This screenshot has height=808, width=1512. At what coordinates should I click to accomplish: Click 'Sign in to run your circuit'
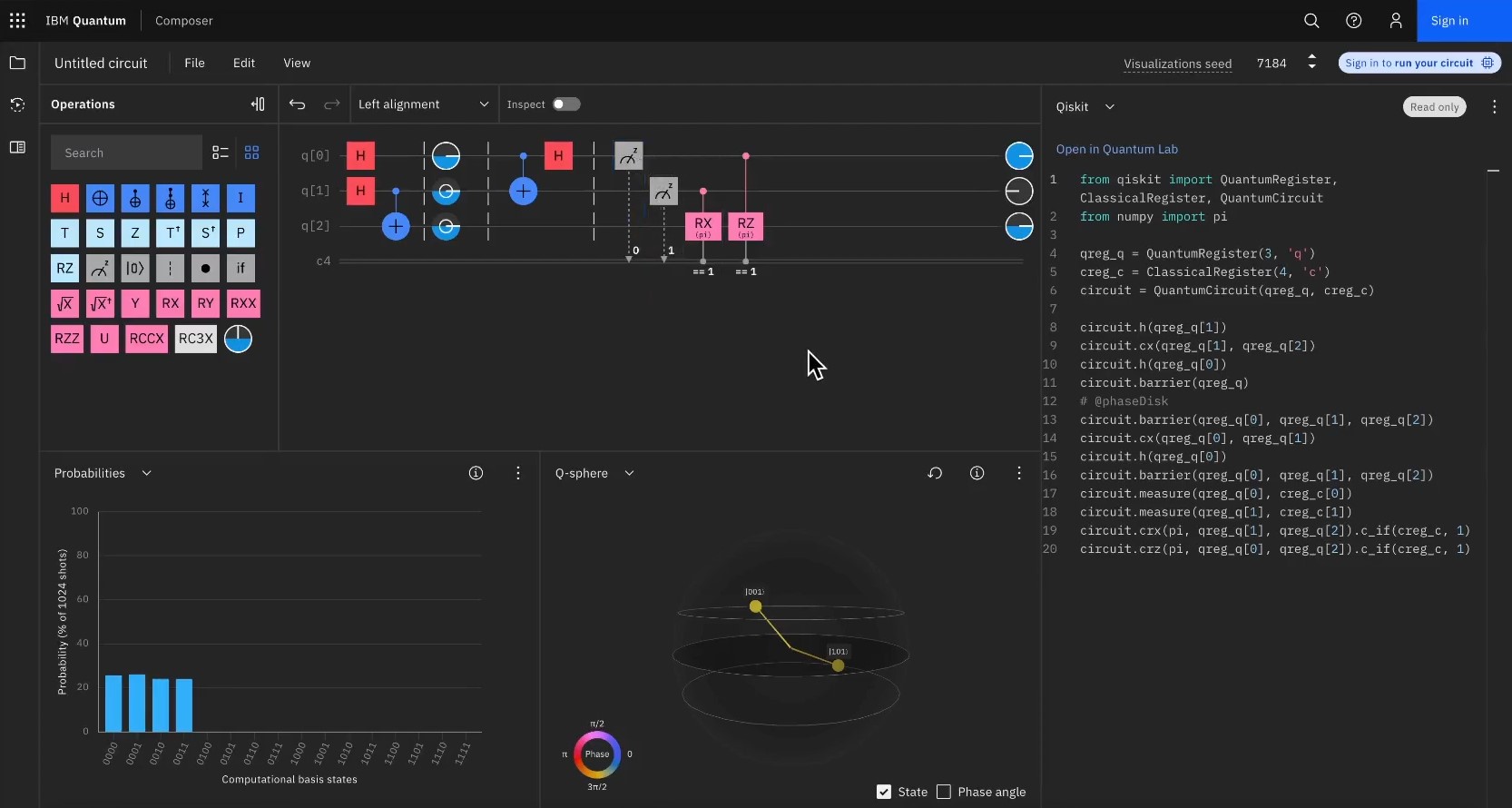[x=1419, y=63]
